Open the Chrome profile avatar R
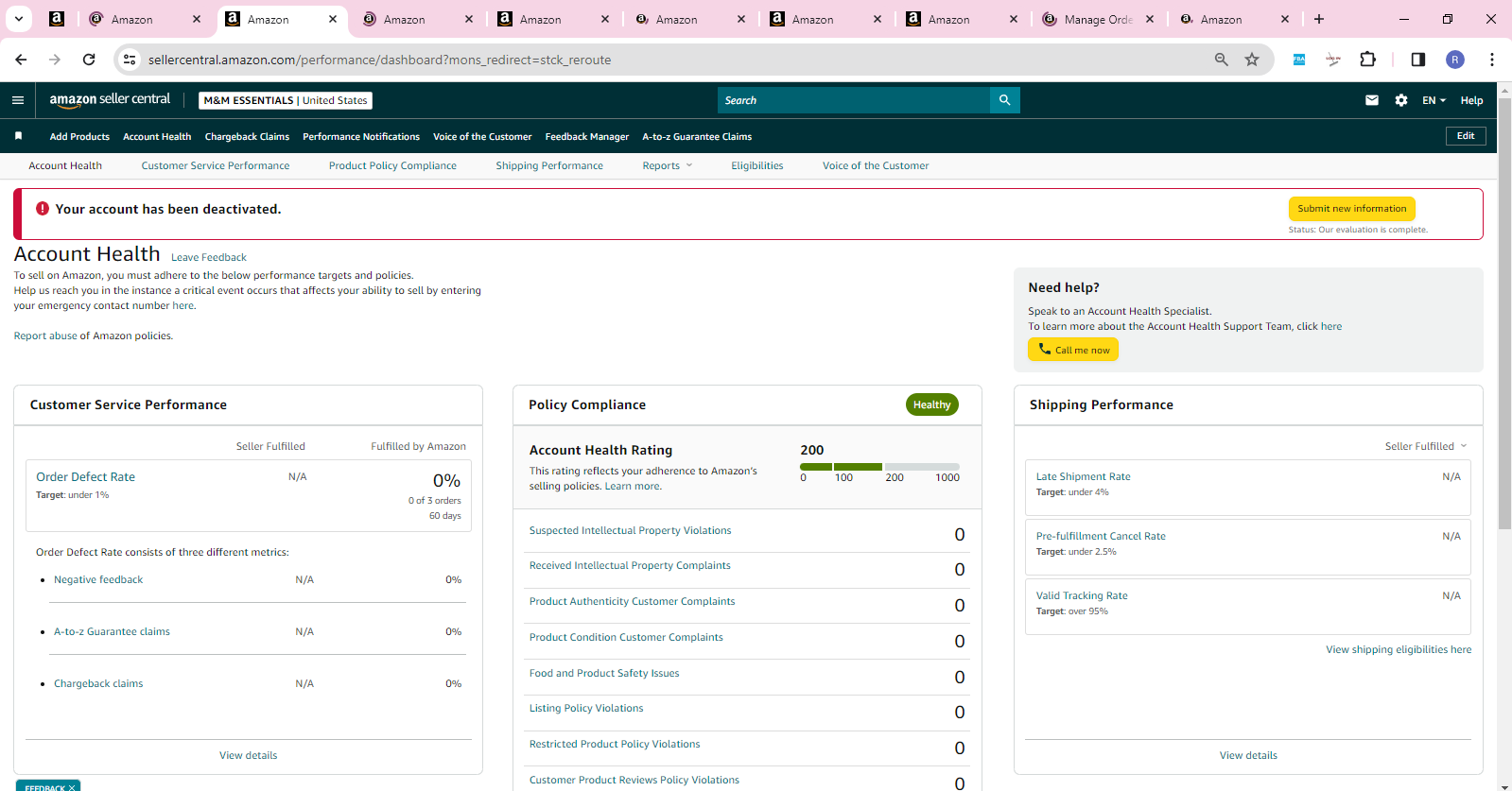 1455,60
